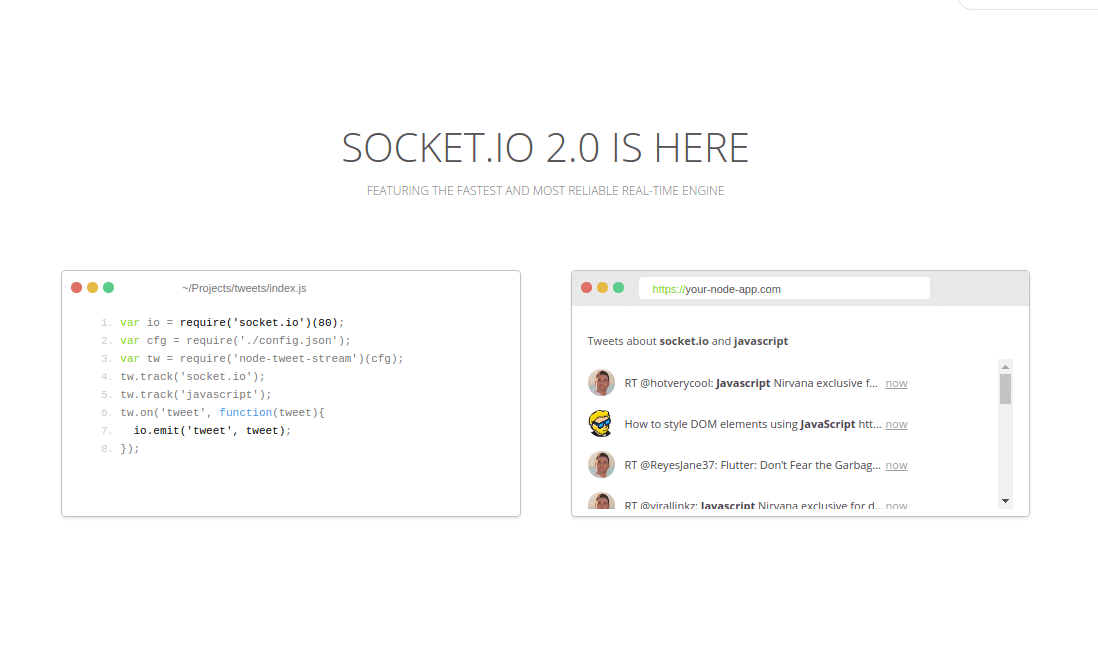
Task: Click the closing '});' on code line 8
Action: pos(130,449)
